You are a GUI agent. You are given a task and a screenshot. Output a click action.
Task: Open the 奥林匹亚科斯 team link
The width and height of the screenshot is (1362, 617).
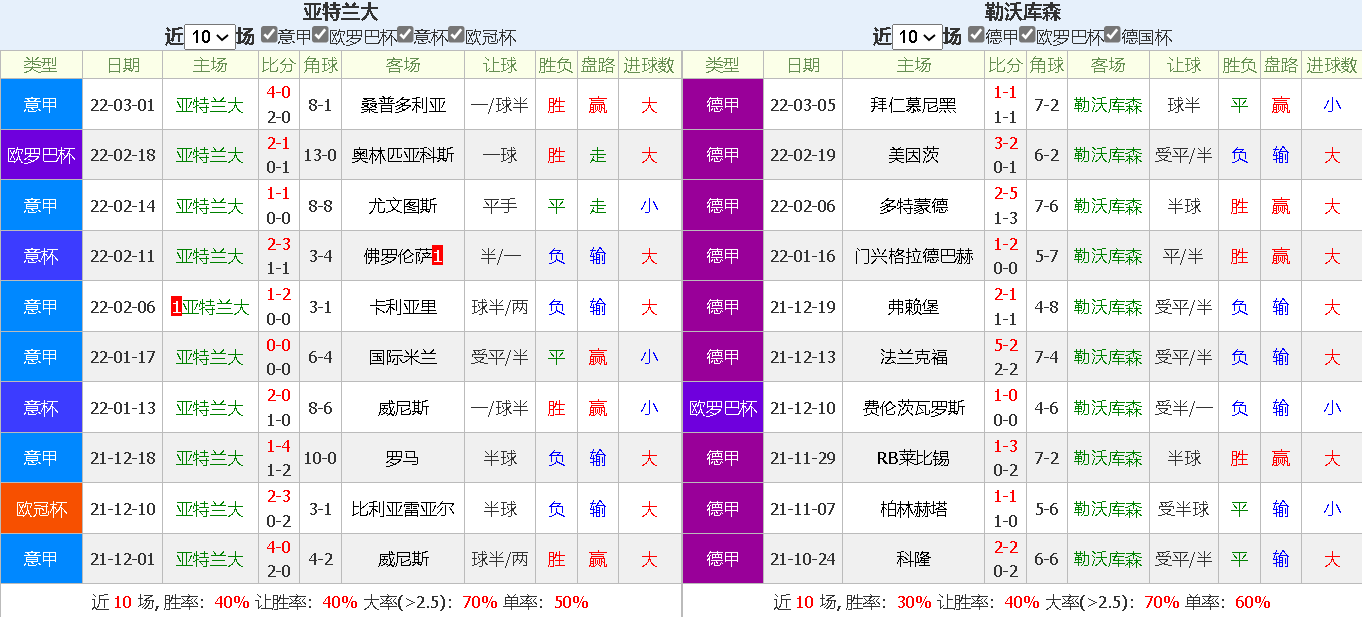tap(403, 155)
